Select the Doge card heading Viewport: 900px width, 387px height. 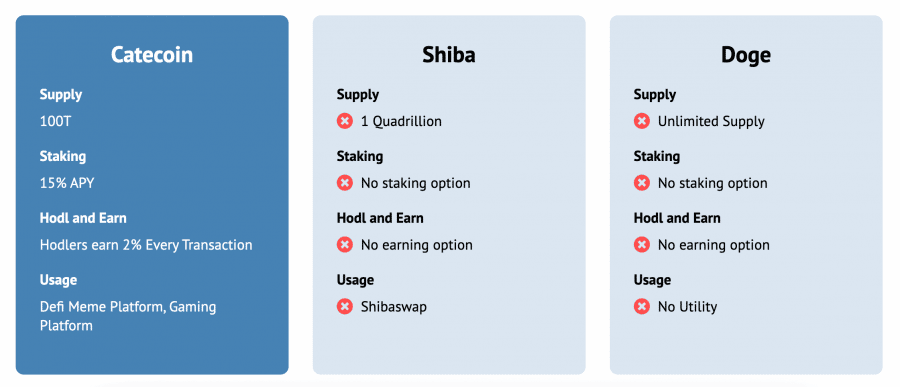pos(746,55)
